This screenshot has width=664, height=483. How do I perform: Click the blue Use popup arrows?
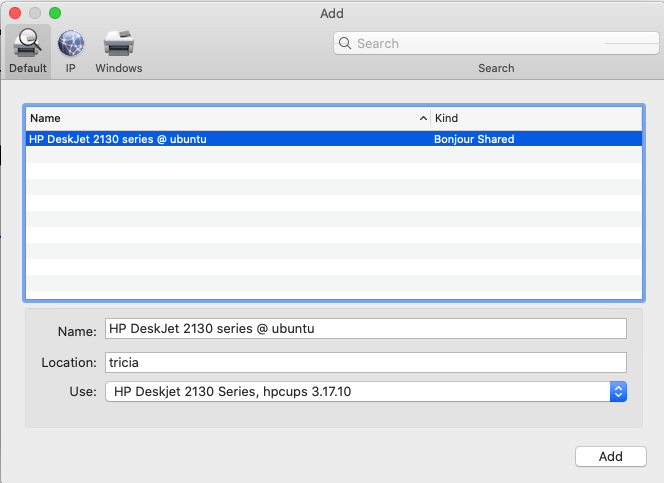pos(618,392)
